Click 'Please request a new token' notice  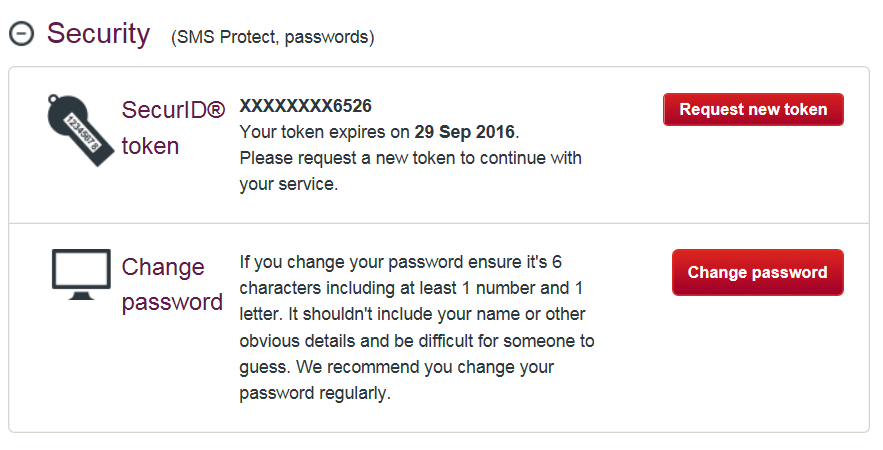(411, 171)
